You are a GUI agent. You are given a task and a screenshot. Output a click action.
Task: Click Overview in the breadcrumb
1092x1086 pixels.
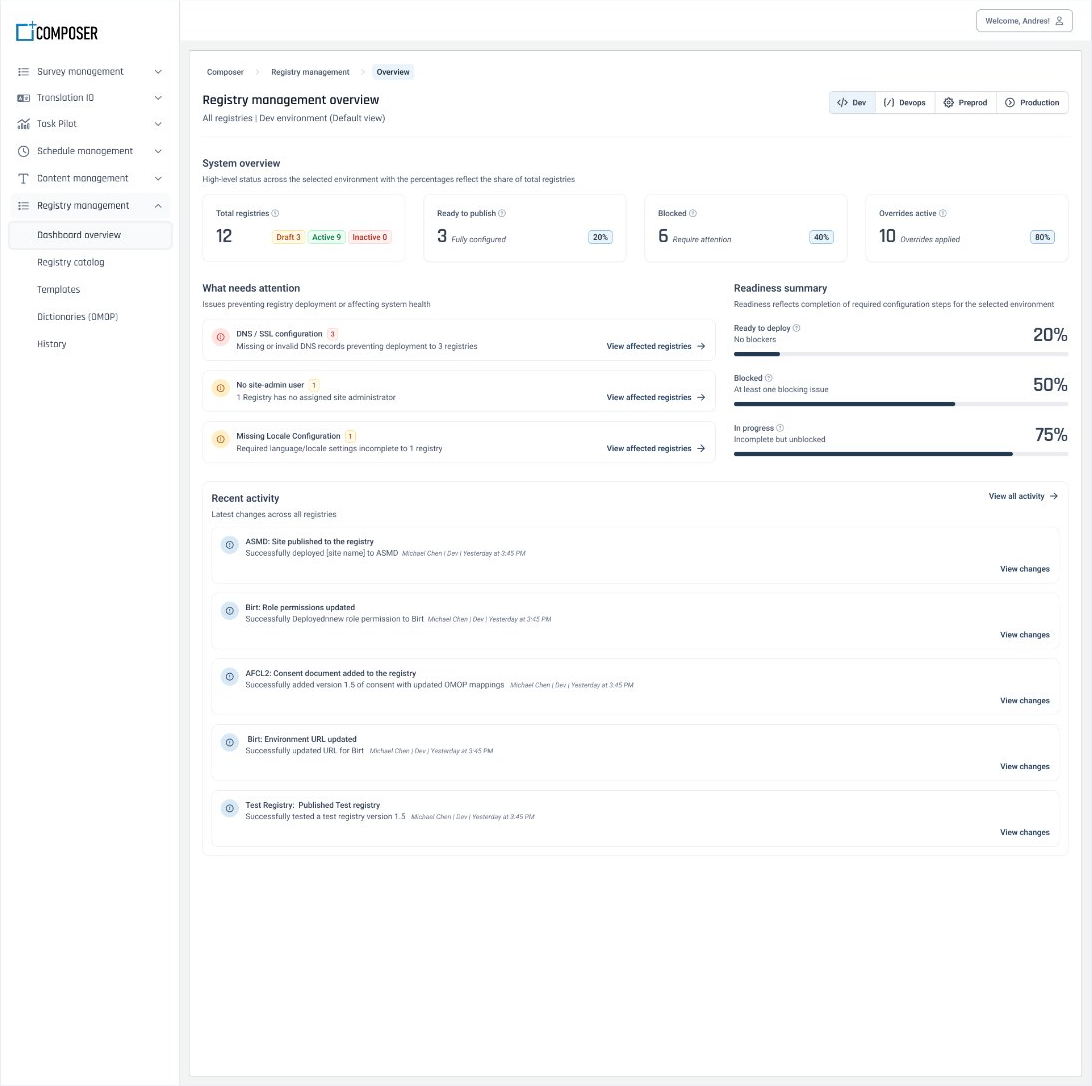click(x=393, y=72)
